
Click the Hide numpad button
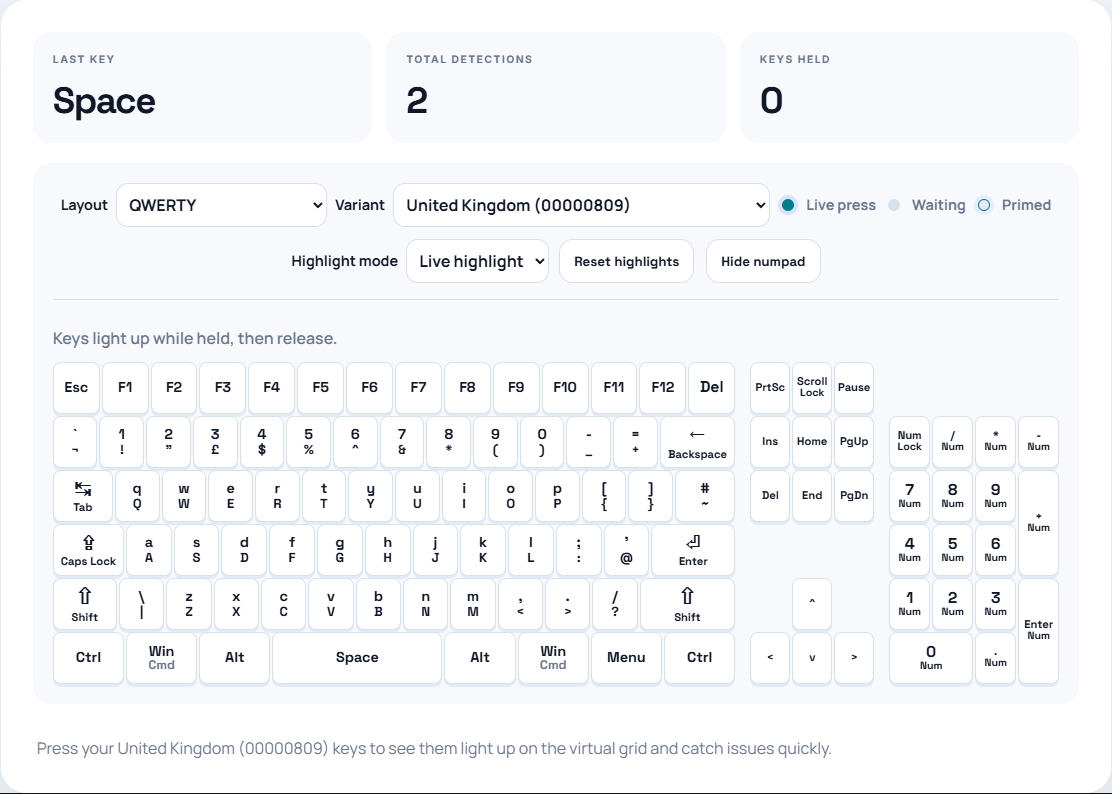(763, 261)
